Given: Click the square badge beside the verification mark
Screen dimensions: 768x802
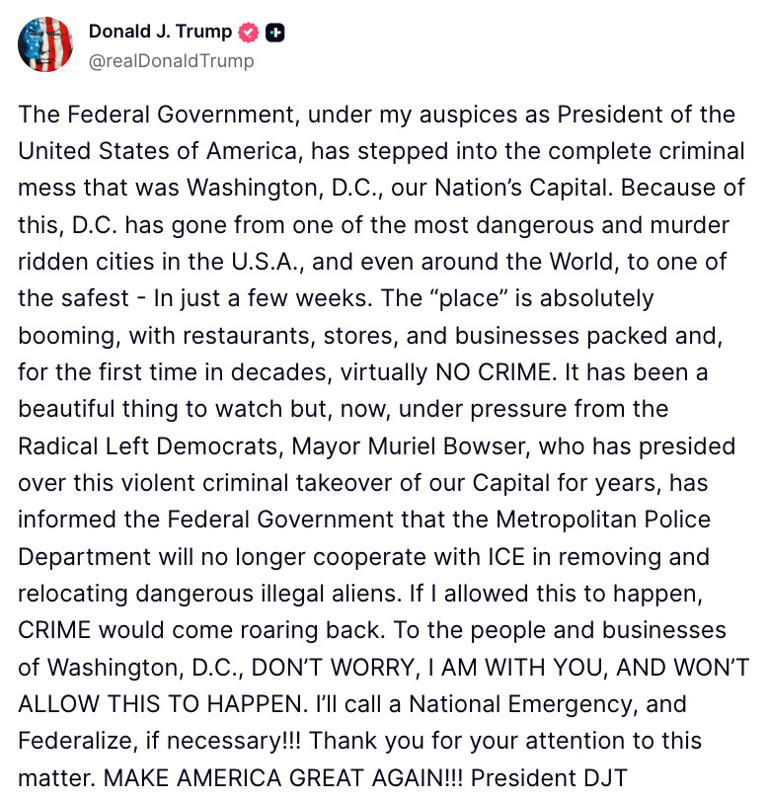Looking at the screenshot, I should [273, 32].
